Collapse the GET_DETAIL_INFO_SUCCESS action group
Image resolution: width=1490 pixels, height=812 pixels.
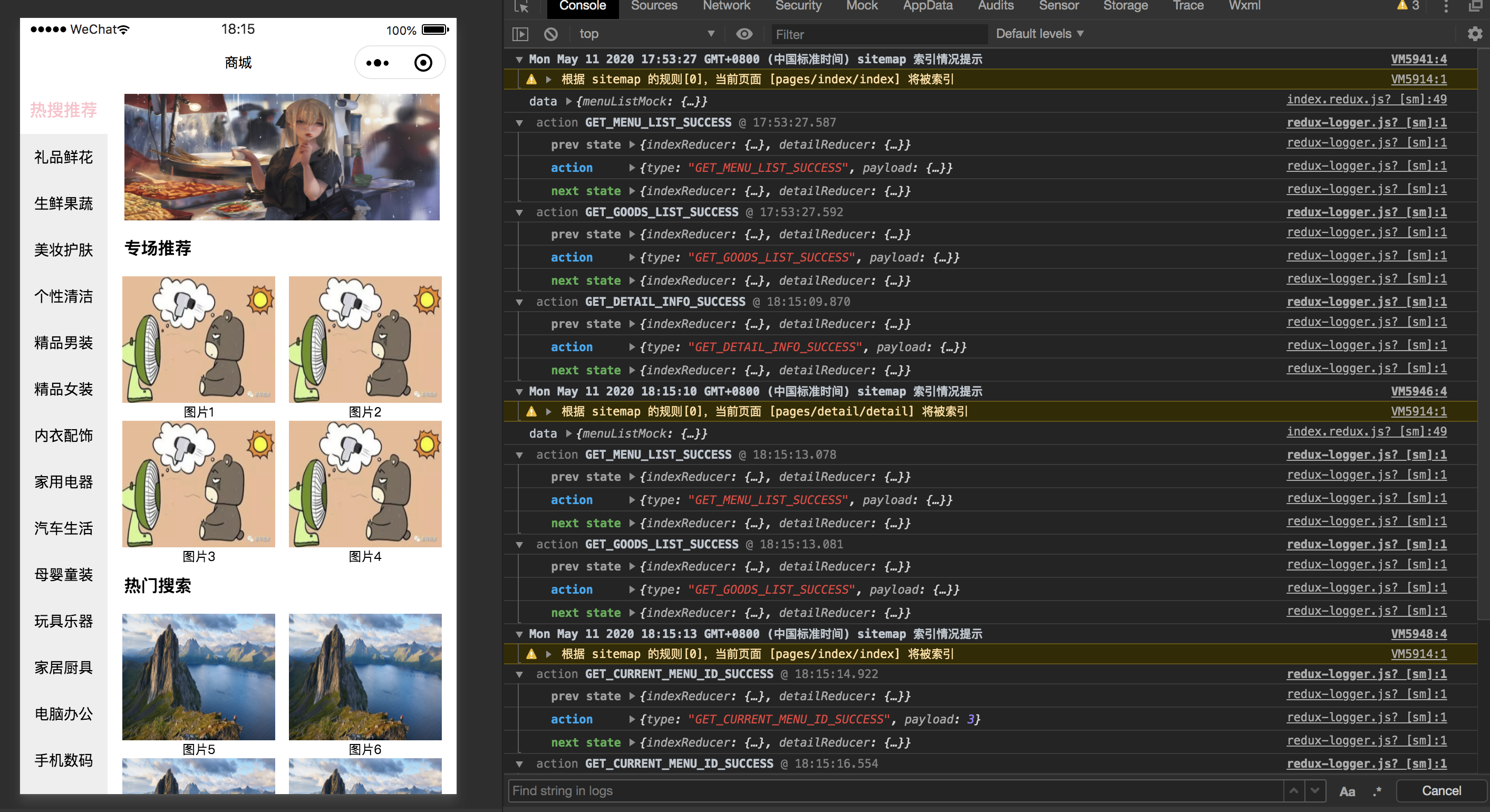(x=519, y=302)
